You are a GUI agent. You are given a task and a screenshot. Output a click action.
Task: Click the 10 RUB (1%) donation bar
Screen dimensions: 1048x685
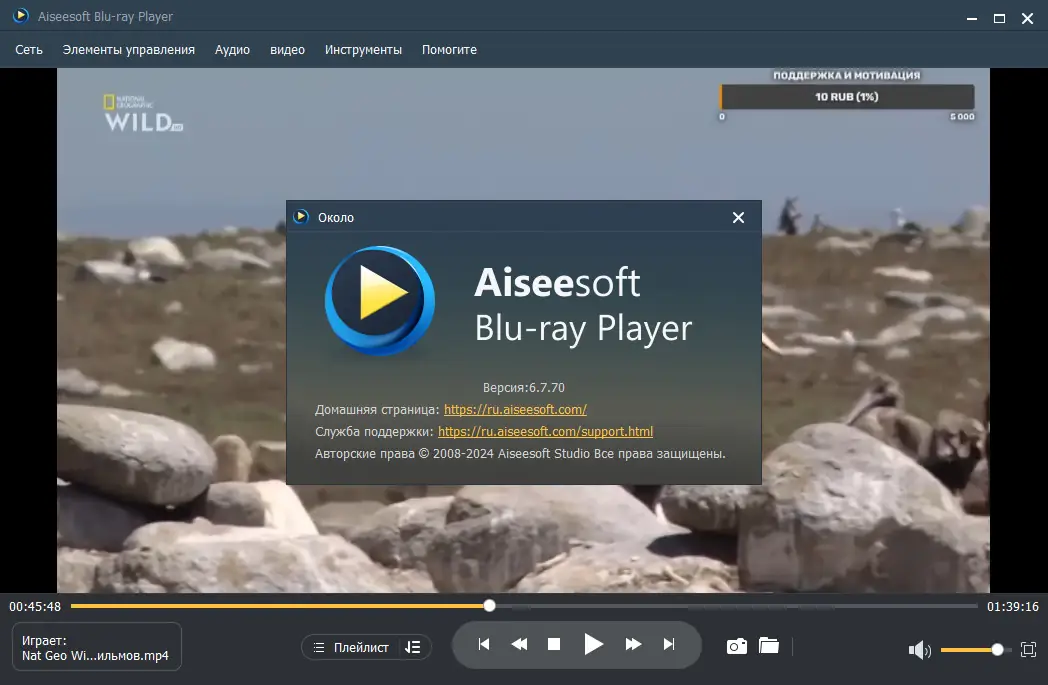tap(847, 97)
